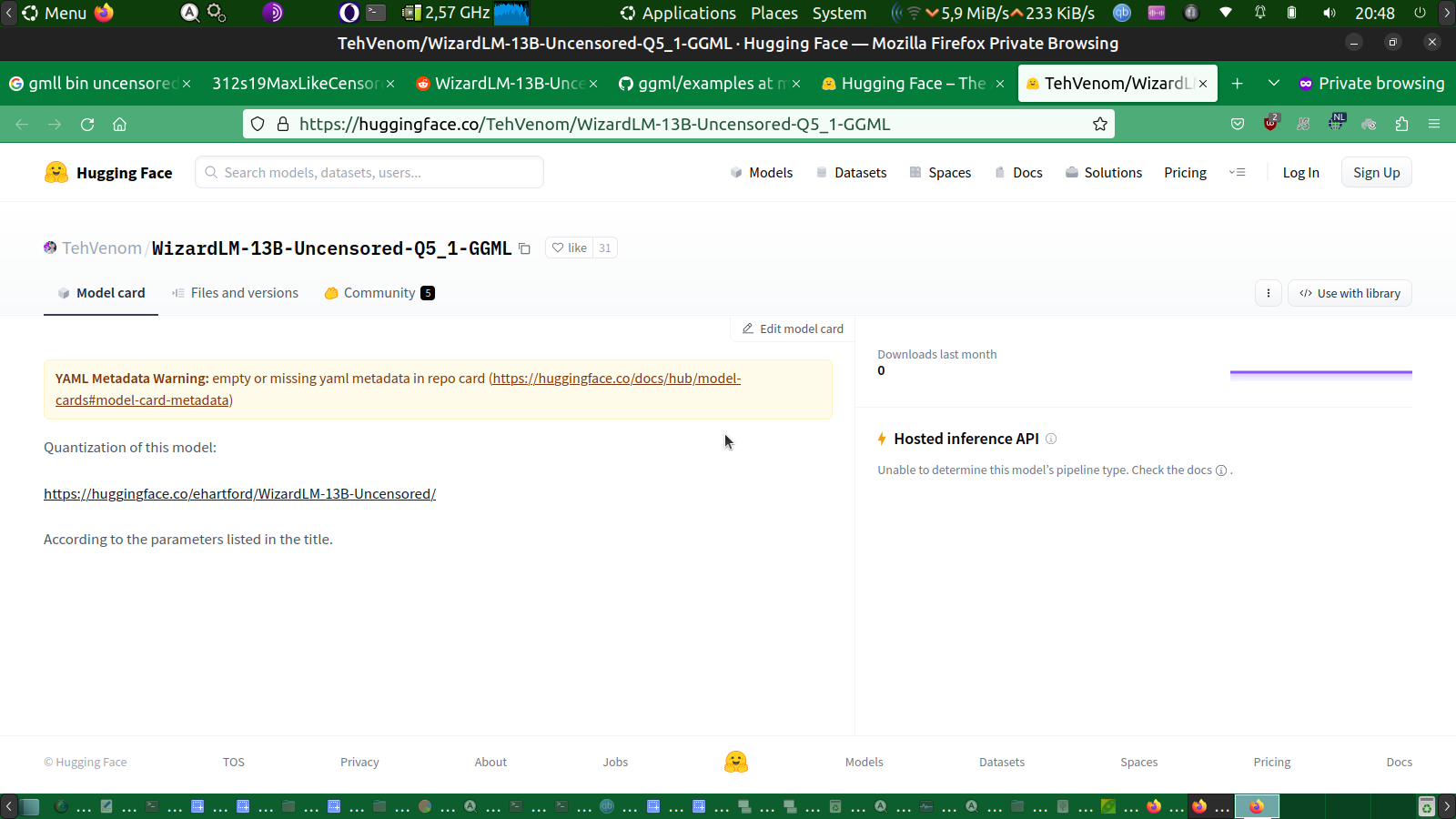Open the Files and versions tab

235,293
